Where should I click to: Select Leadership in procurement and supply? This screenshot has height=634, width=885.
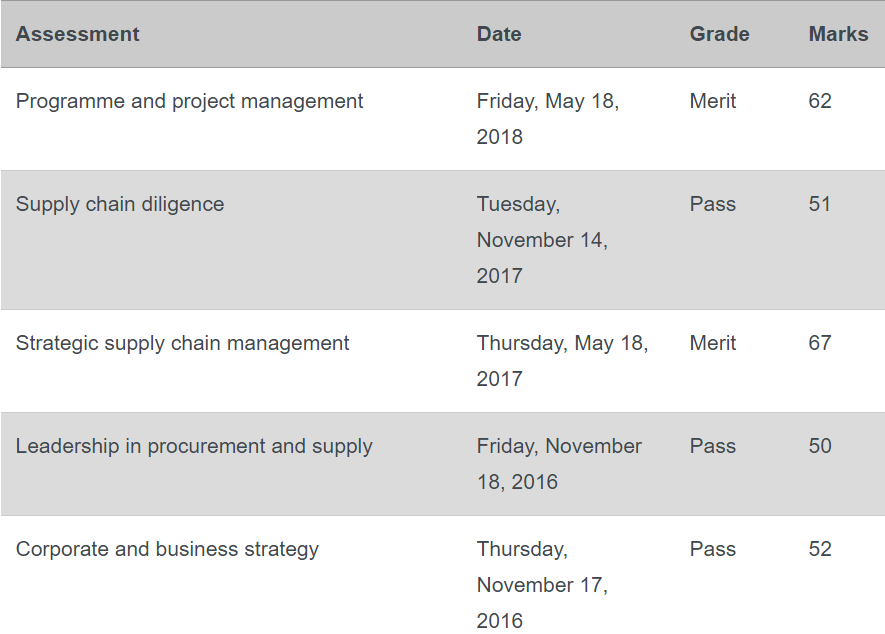pos(194,446)
